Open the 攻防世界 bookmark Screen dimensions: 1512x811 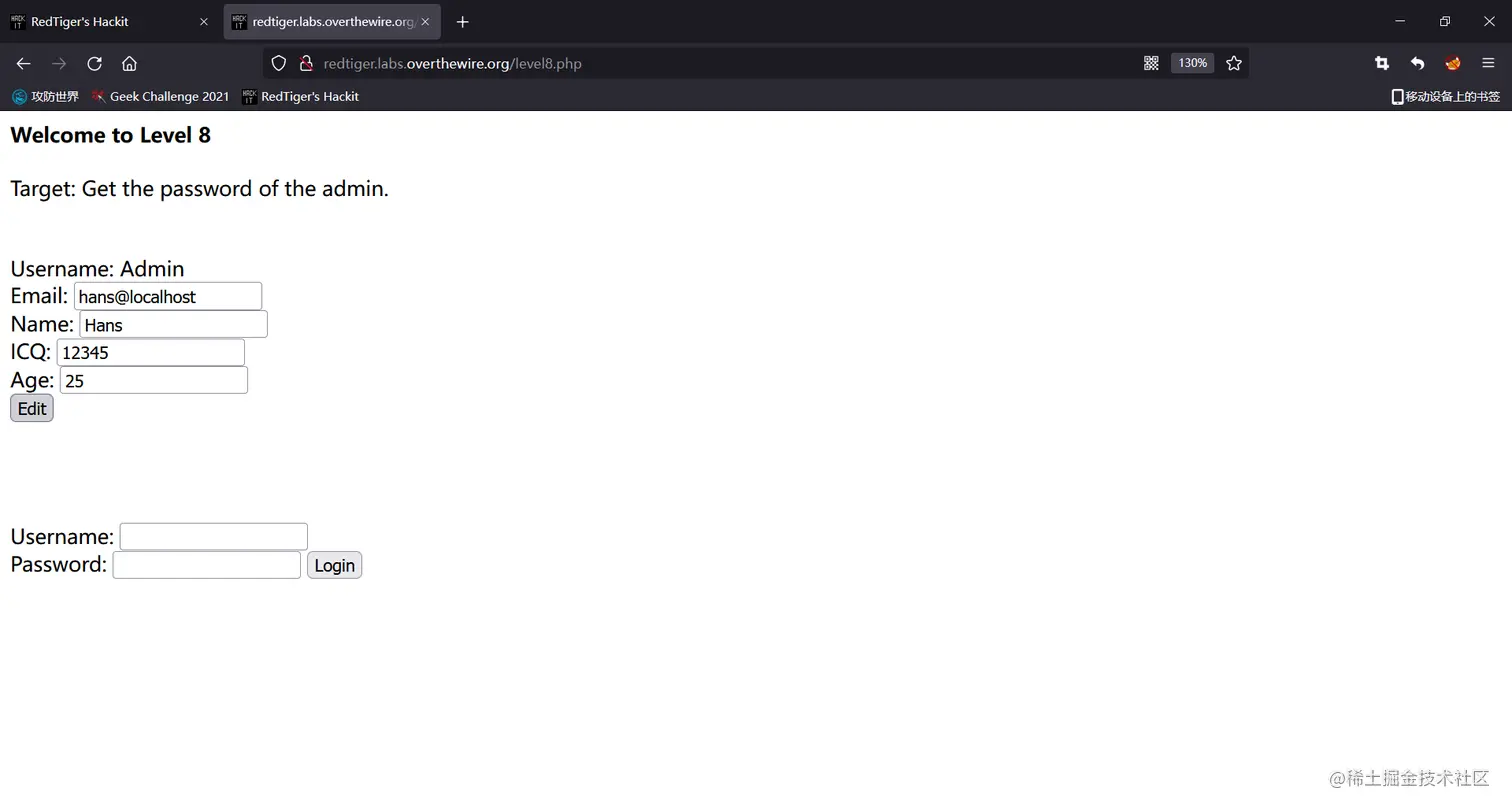click(x=45, y=97)
